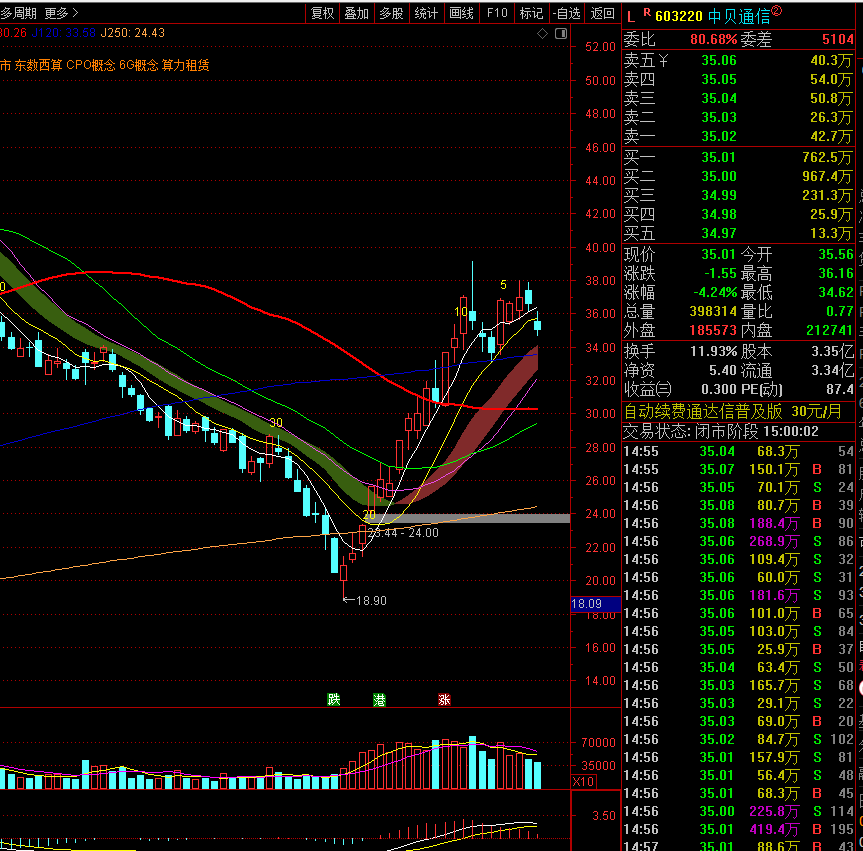The height and width of the screenshot is (851, 863).
Task: Click the diamond marker icon above chart
Action: click(542, 34)
